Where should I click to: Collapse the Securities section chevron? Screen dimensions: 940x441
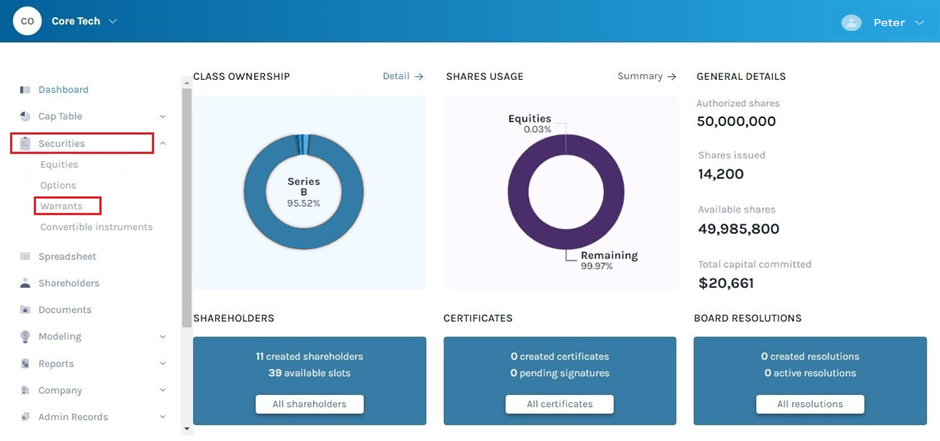[x=162, y=144]
